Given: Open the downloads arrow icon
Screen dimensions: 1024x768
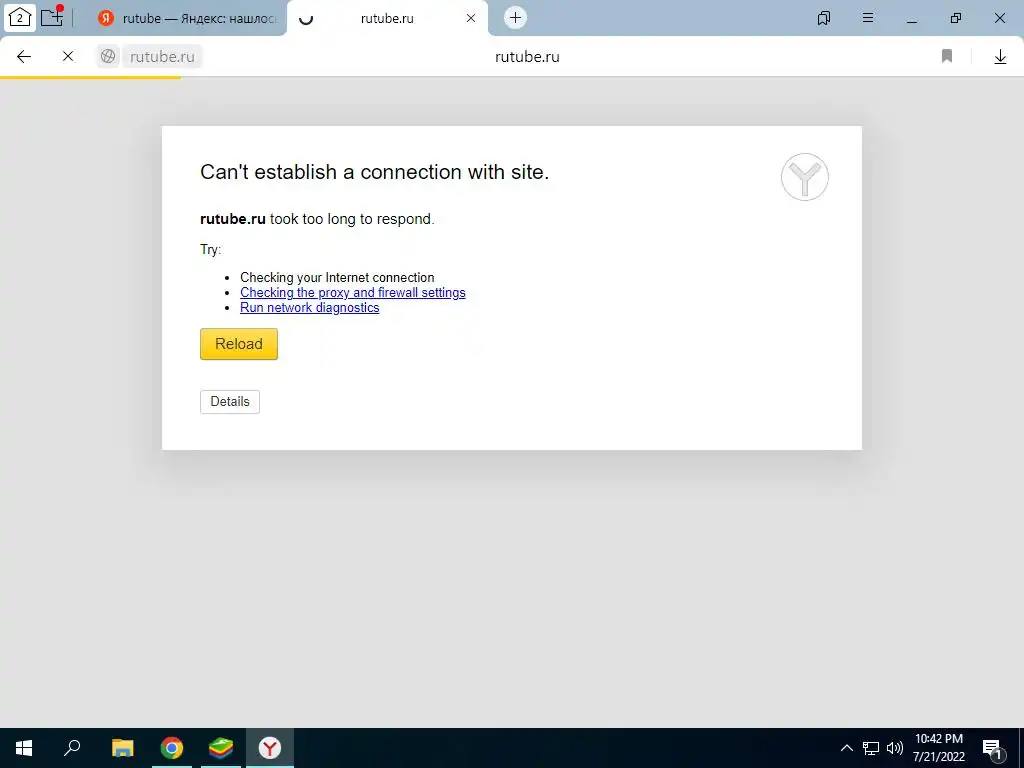Looking at the screenshot, I should point(1000,57).
